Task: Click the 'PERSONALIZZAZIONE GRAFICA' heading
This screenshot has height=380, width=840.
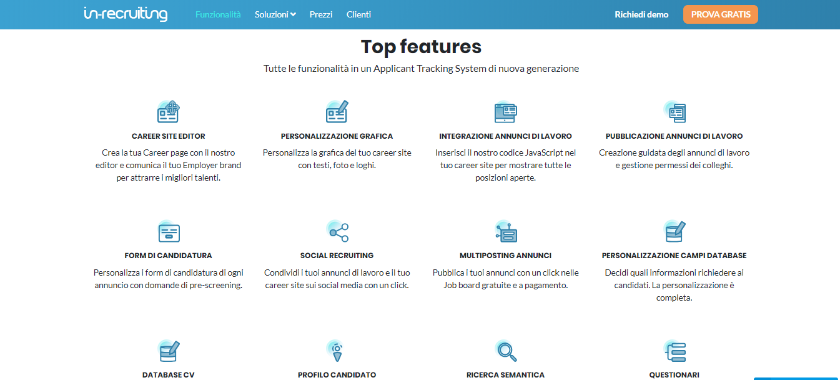Action: [337, 136]
